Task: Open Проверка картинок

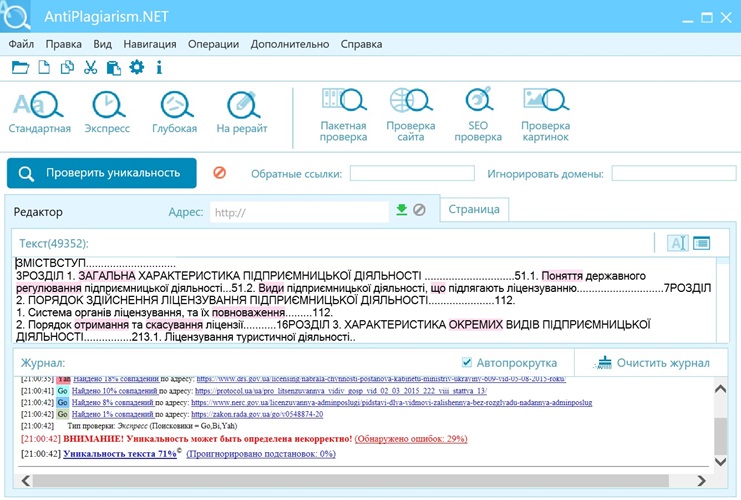Action: (x=546, y=115)
